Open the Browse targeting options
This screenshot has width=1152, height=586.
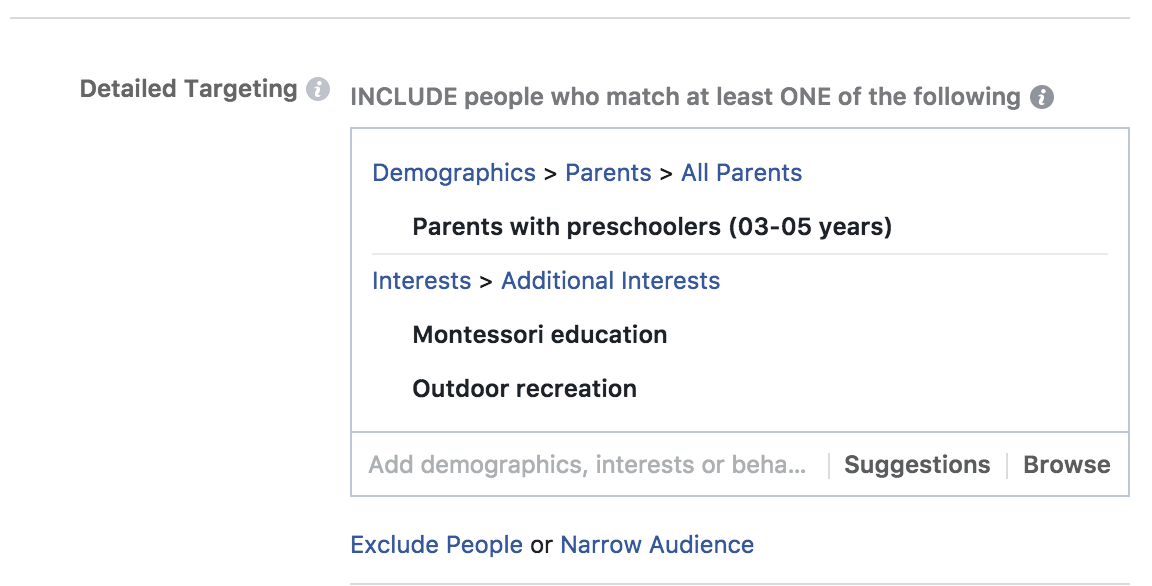pyautogui.click(x=1066, y=465)
